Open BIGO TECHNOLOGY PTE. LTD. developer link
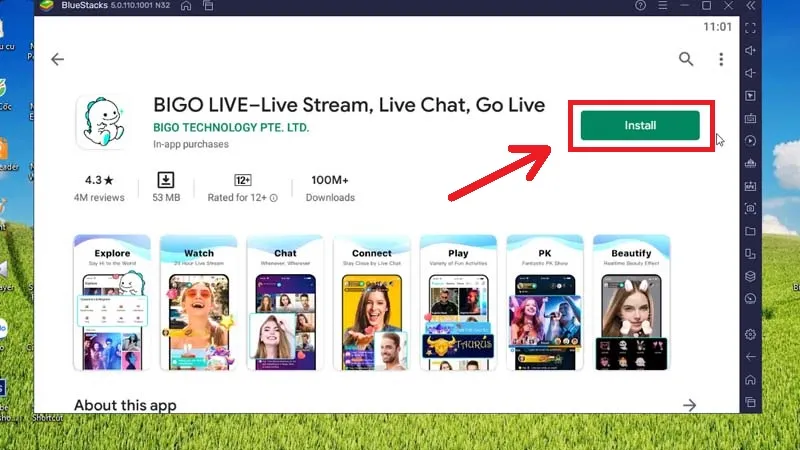Viewport: 800px width, 450px height. coord(231,128)
